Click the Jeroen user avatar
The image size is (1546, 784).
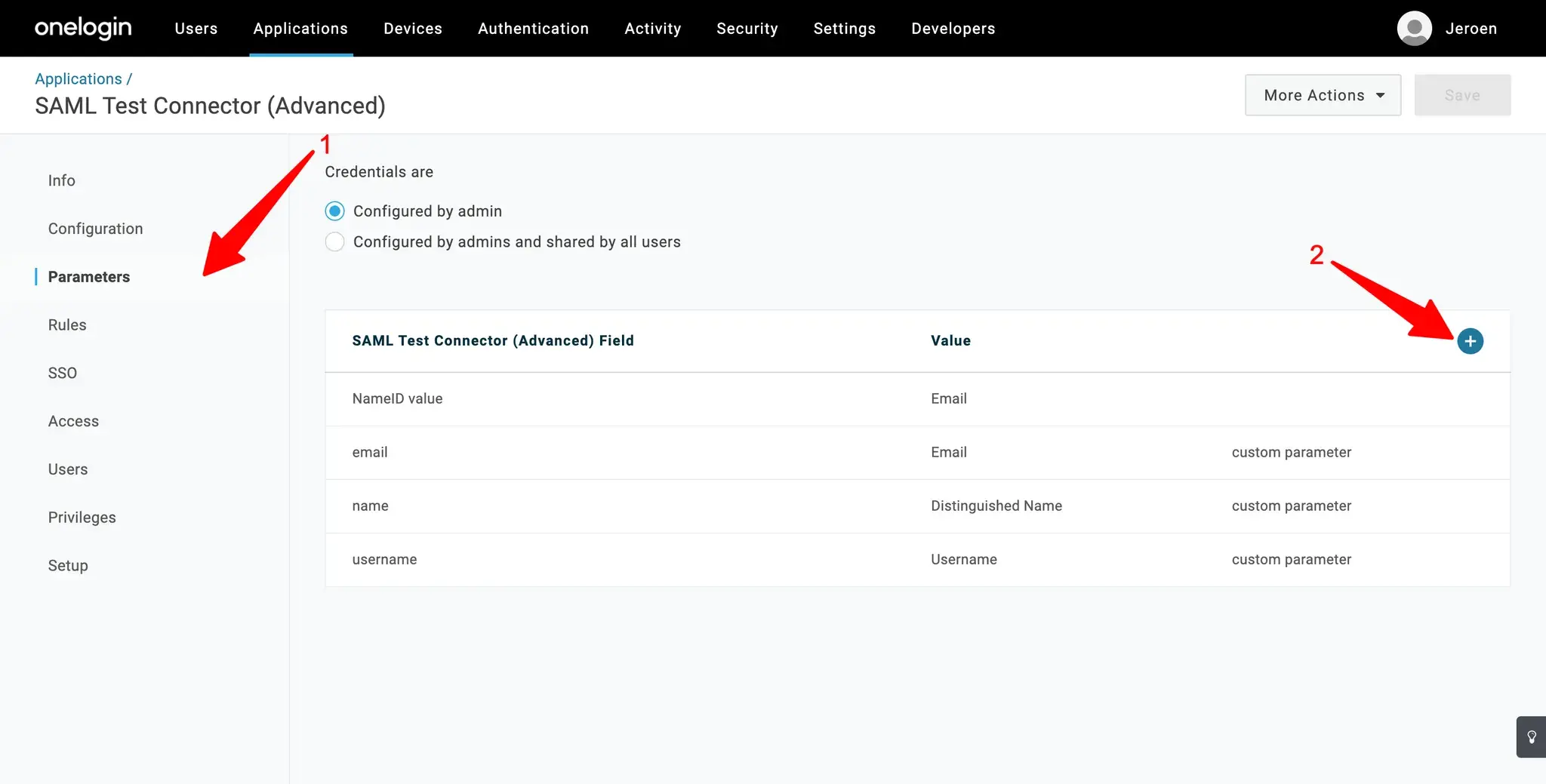[1414, 29]
